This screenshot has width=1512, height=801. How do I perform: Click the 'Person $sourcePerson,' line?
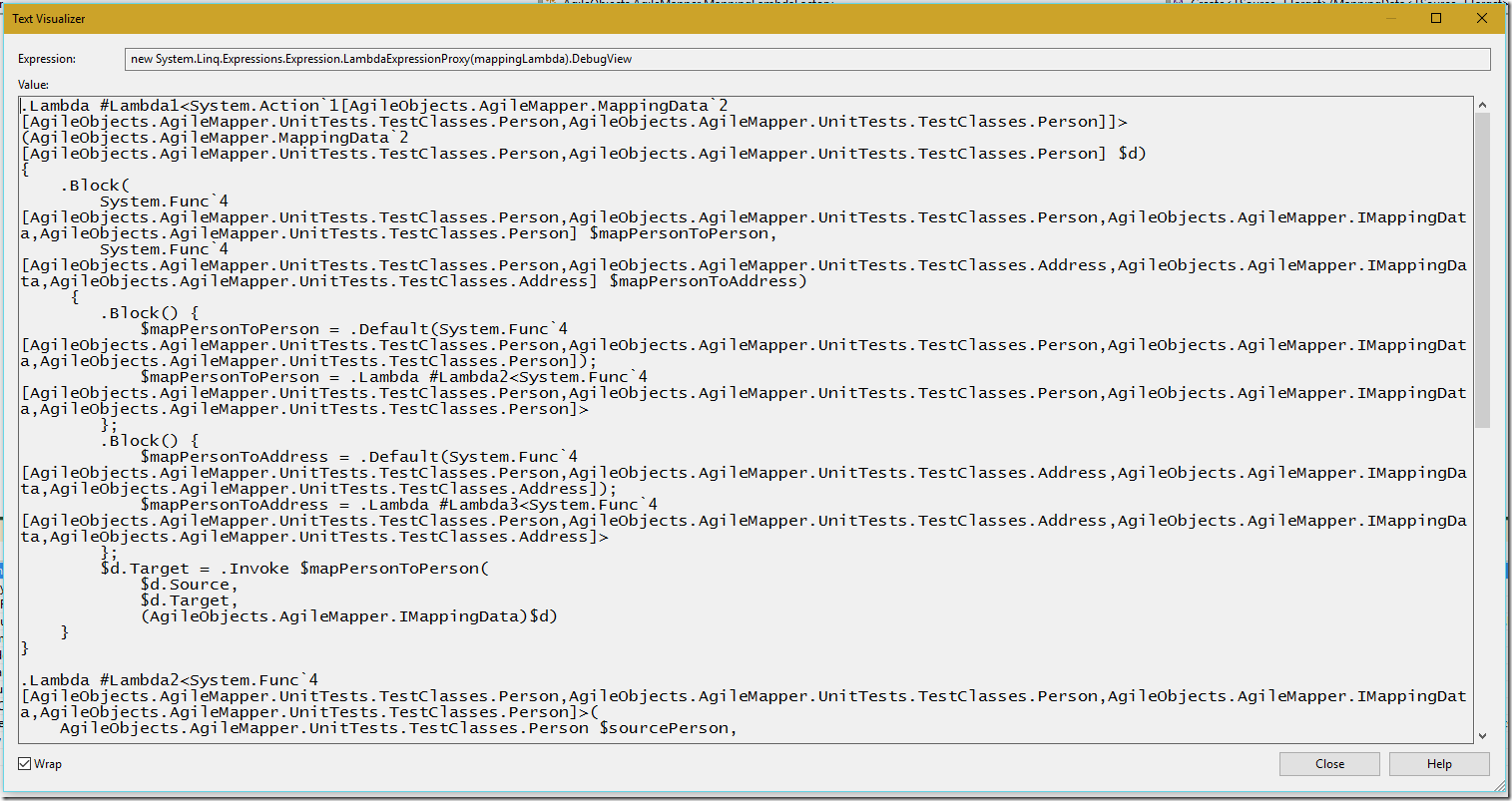click(398, 728)
